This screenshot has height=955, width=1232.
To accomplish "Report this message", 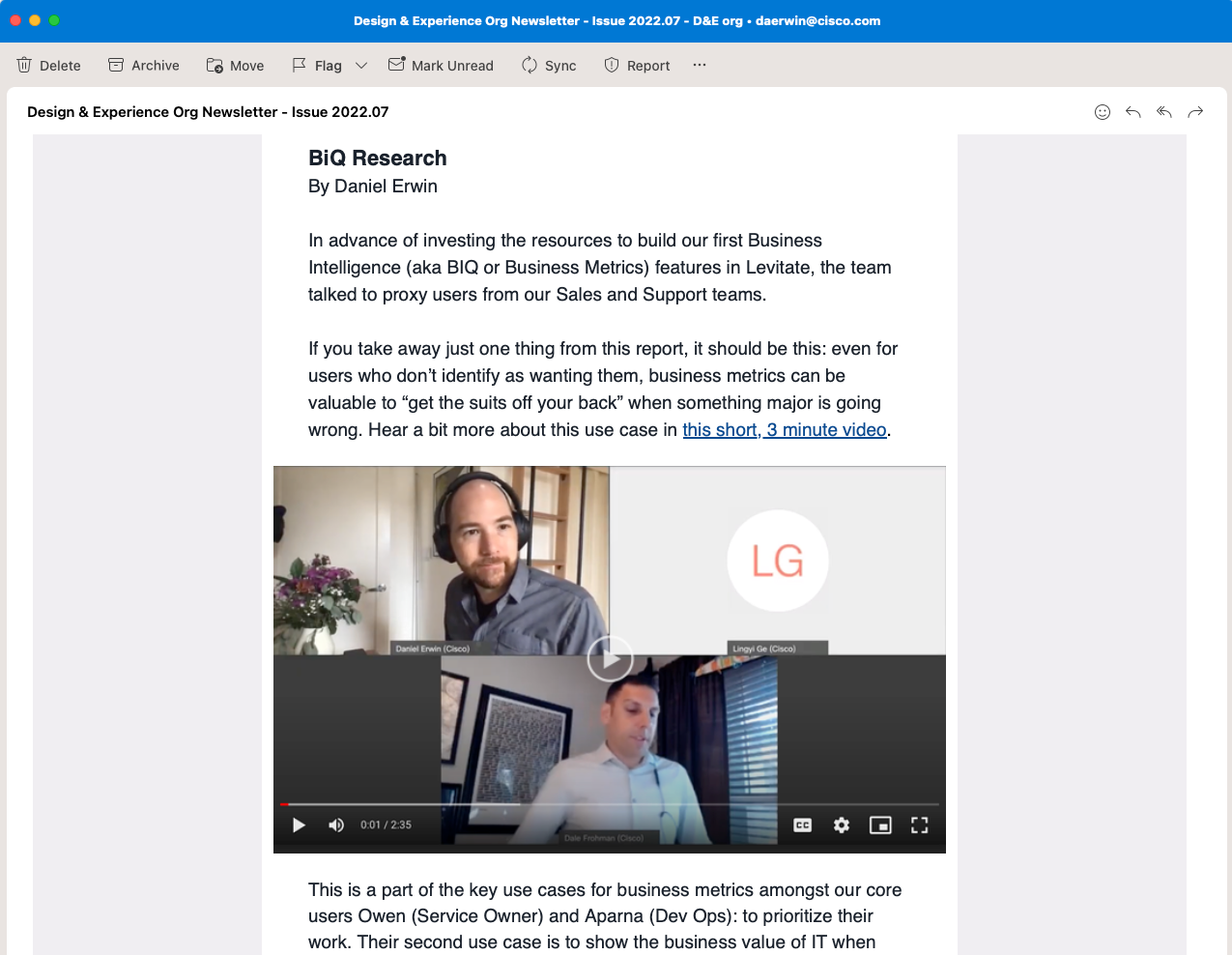I will [637, 66].
